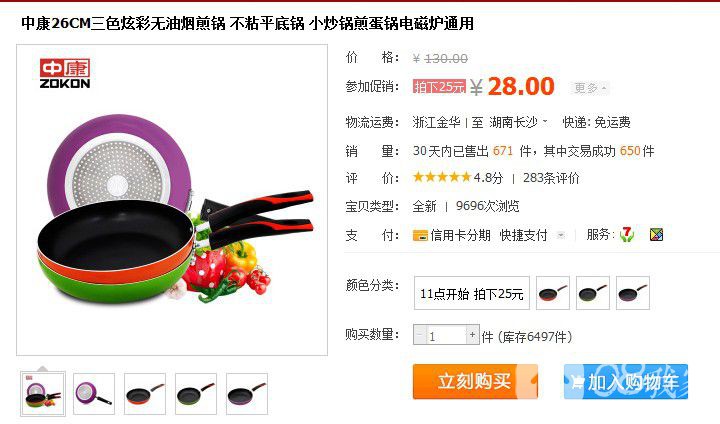The image size is (720, 424).
Task: Open the 283条评价 reviews link
Action: [x=551, y=178]
